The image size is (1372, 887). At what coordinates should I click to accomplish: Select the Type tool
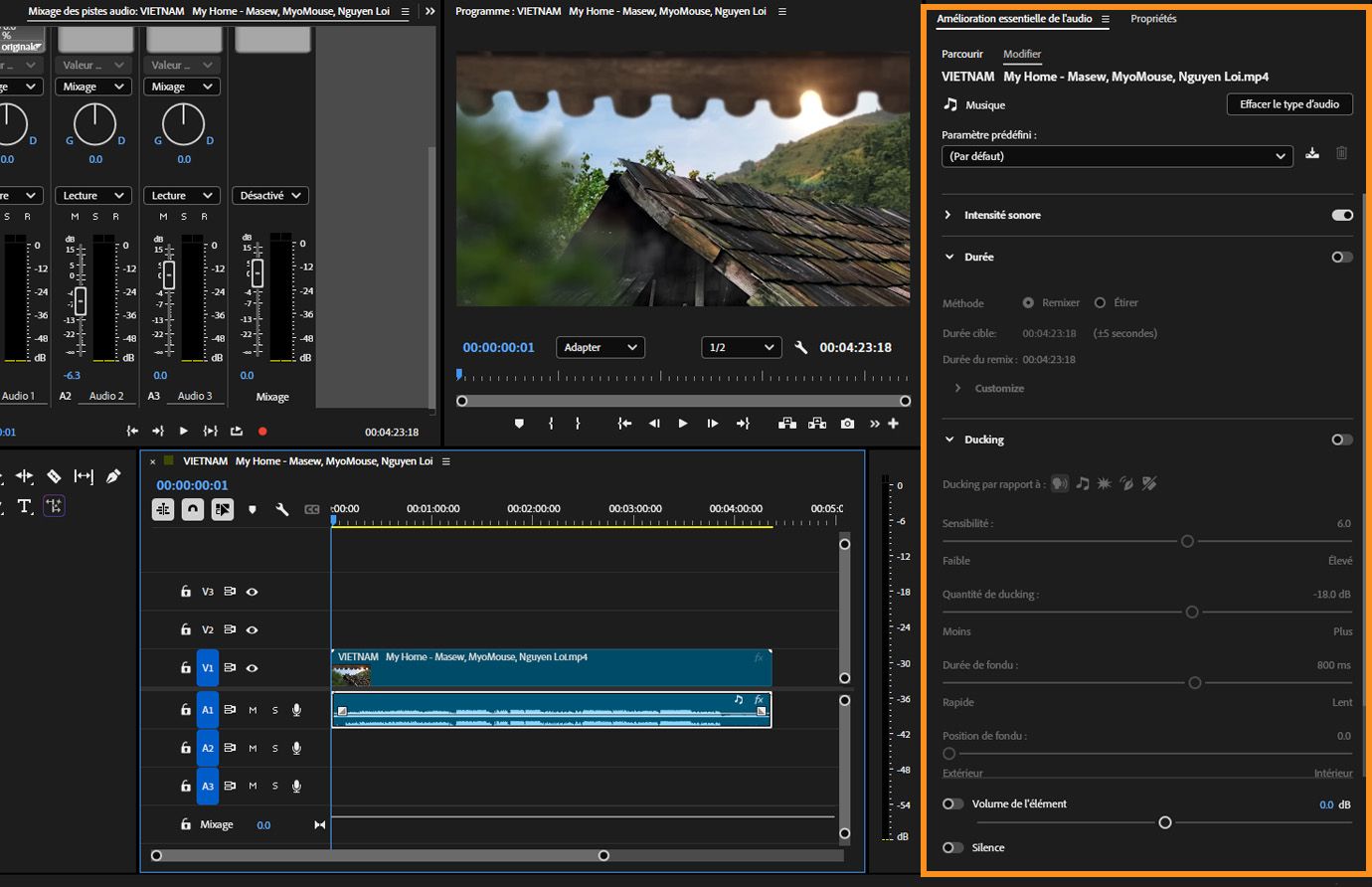25,506
